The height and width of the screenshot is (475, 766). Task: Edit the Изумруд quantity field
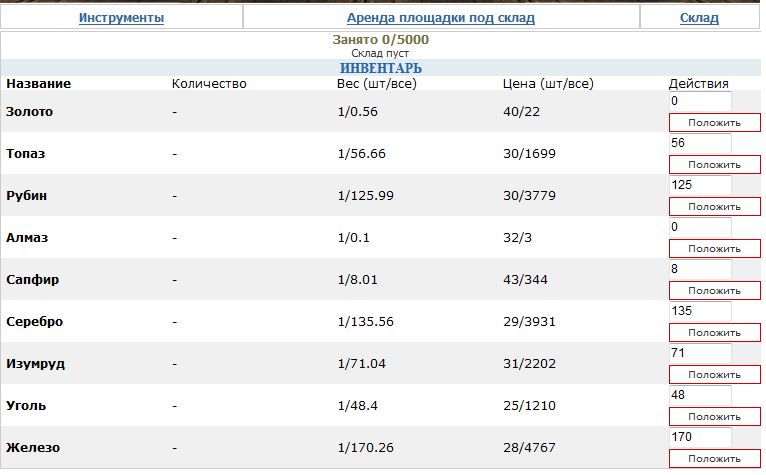point(700,354)
